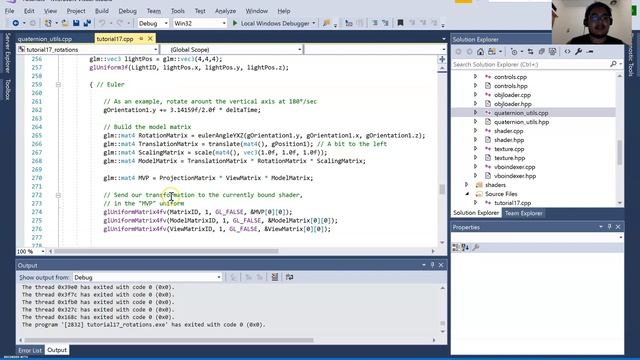Image resolution: width=640 pixels, height=360 pixels.
Task: Click the Categorized icon in Properties panel
Action: [456, 247]
